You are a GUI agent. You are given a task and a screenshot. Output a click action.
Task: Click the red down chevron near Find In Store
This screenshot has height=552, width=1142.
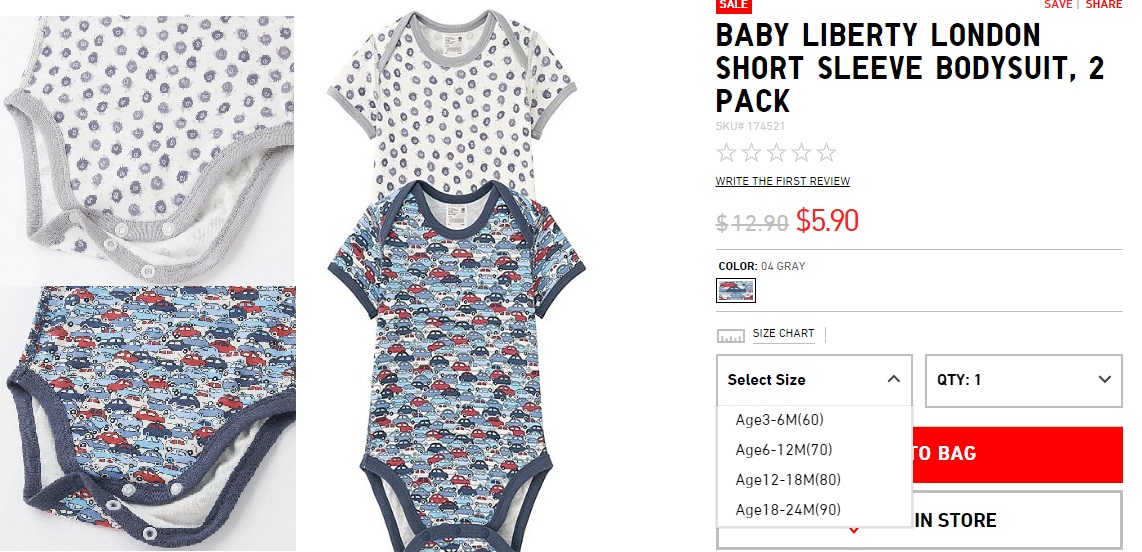[854, 531]
